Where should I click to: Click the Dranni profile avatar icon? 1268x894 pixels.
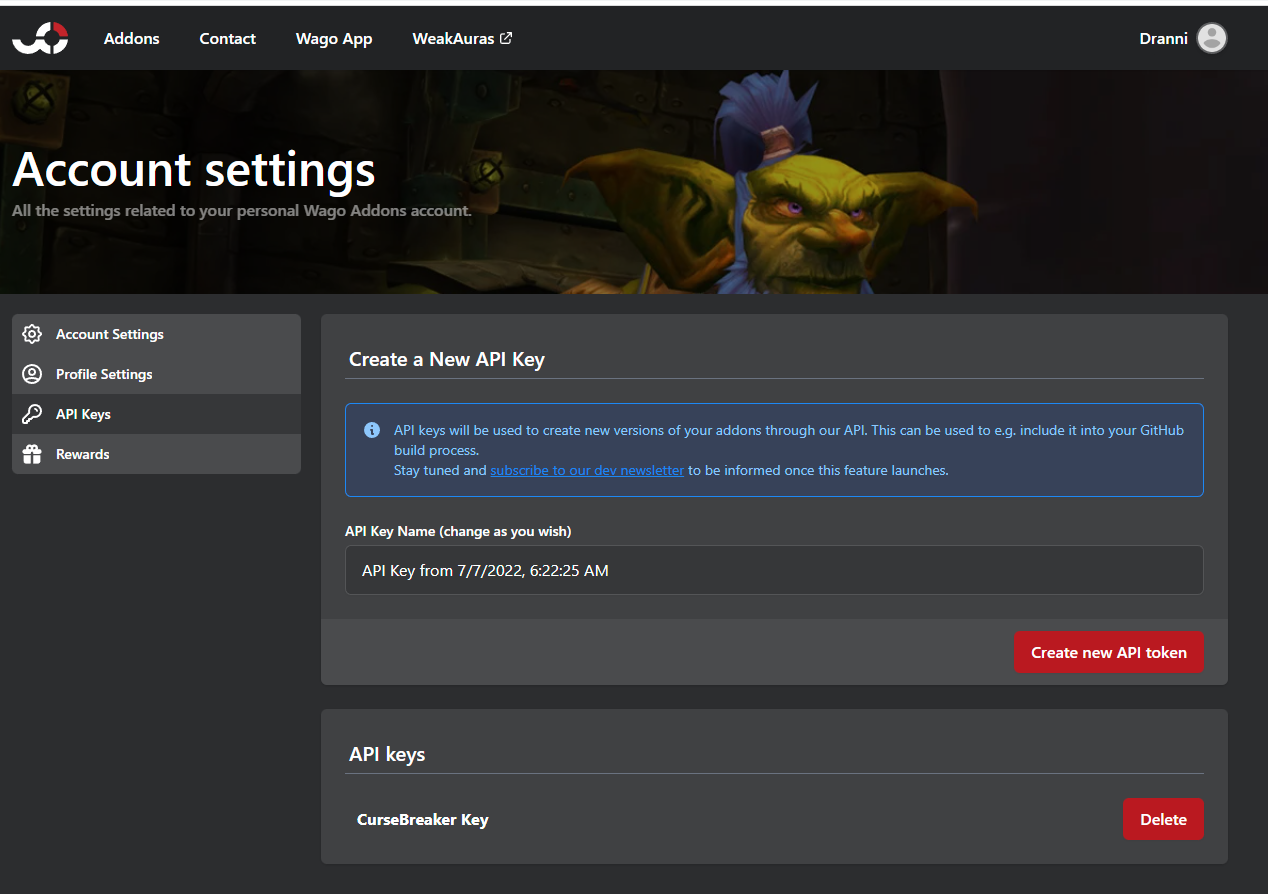tap(1211, 38)
